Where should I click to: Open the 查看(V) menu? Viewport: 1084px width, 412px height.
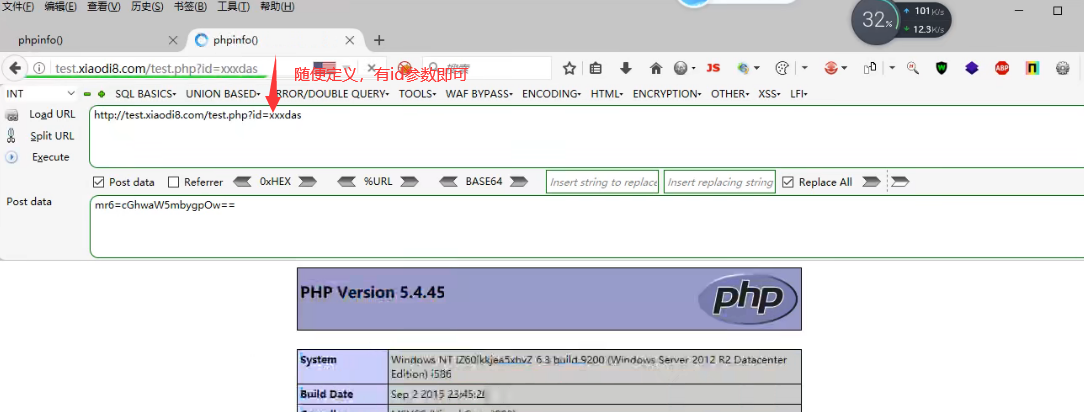[x=104, y=6]
